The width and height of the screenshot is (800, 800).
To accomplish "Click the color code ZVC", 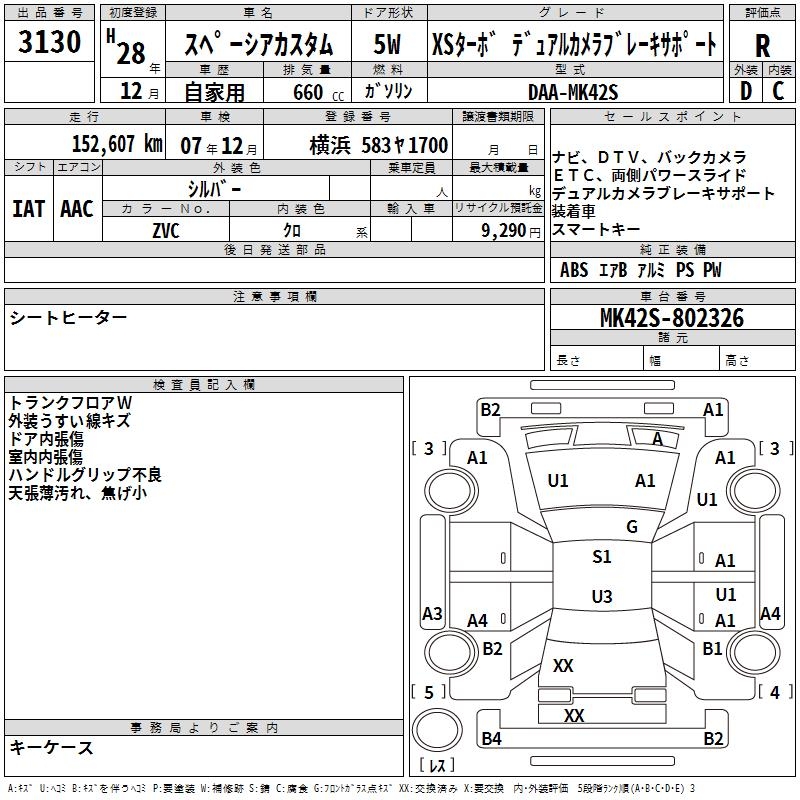I will pos(166,230).
